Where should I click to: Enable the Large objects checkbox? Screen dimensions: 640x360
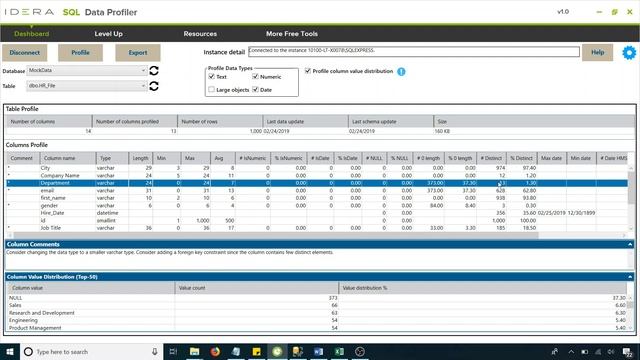coord(211,89)
